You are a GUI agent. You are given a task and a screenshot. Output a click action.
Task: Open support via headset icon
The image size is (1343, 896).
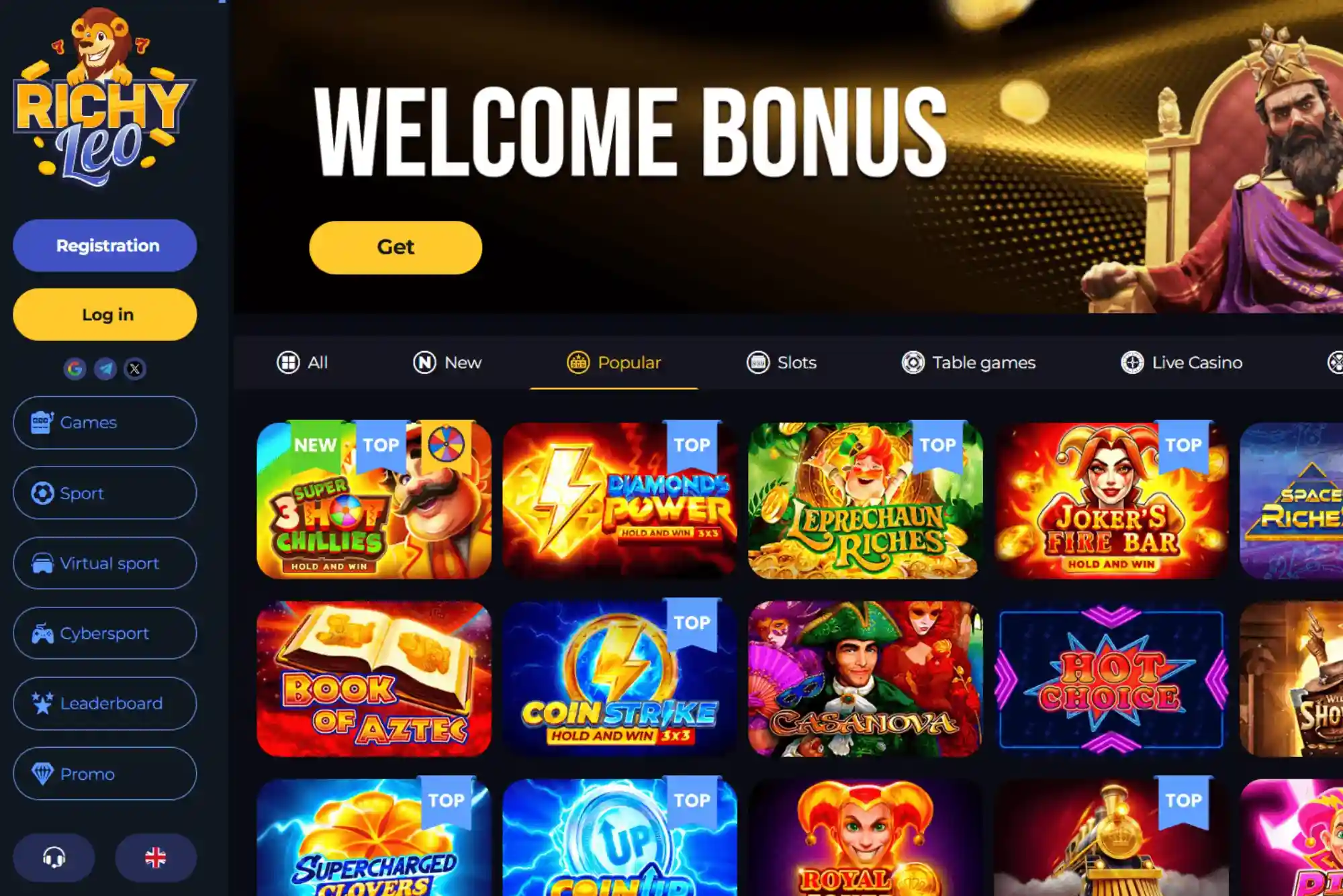[54, 857]
